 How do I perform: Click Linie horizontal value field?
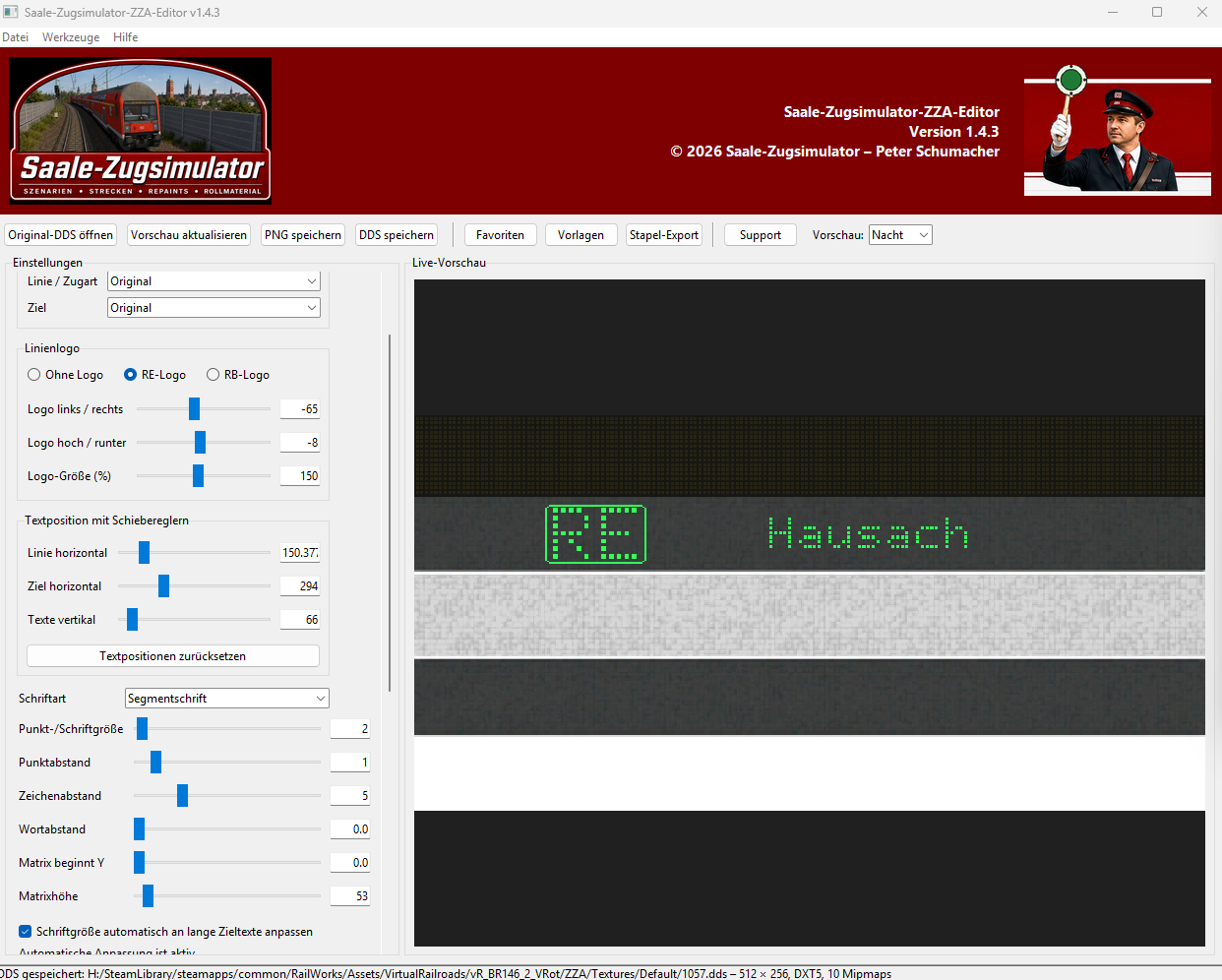click(300, 553)
